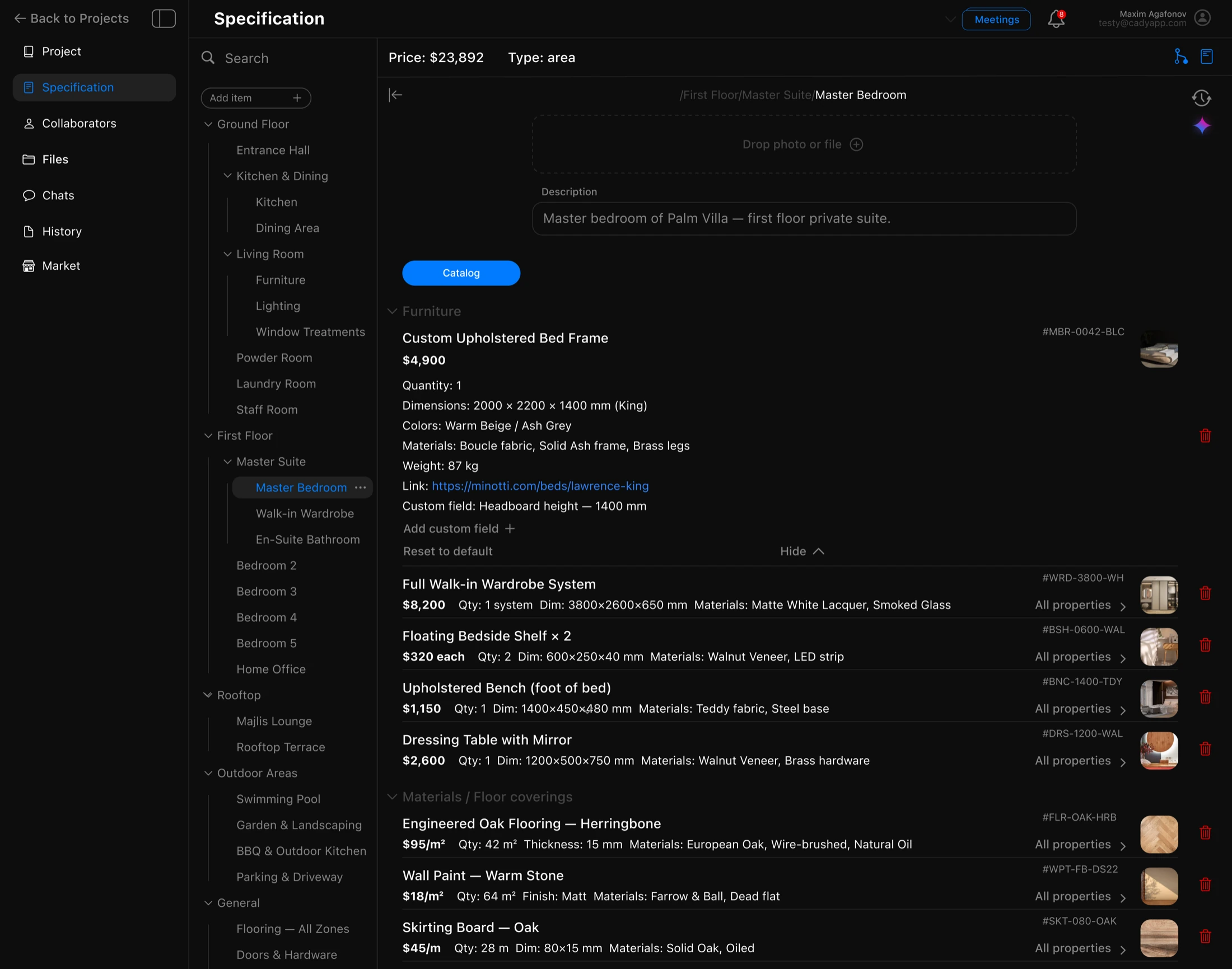Click the specification sheet view icon
The image size is (1232, 969).
click(1207, 57)
